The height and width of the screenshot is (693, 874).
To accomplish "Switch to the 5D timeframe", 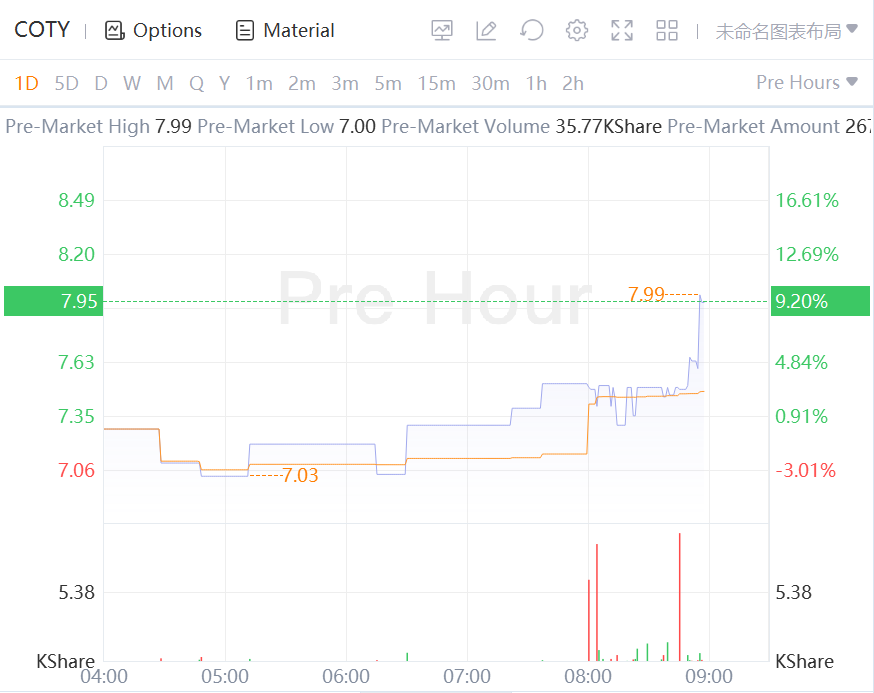I will point(66,83).
